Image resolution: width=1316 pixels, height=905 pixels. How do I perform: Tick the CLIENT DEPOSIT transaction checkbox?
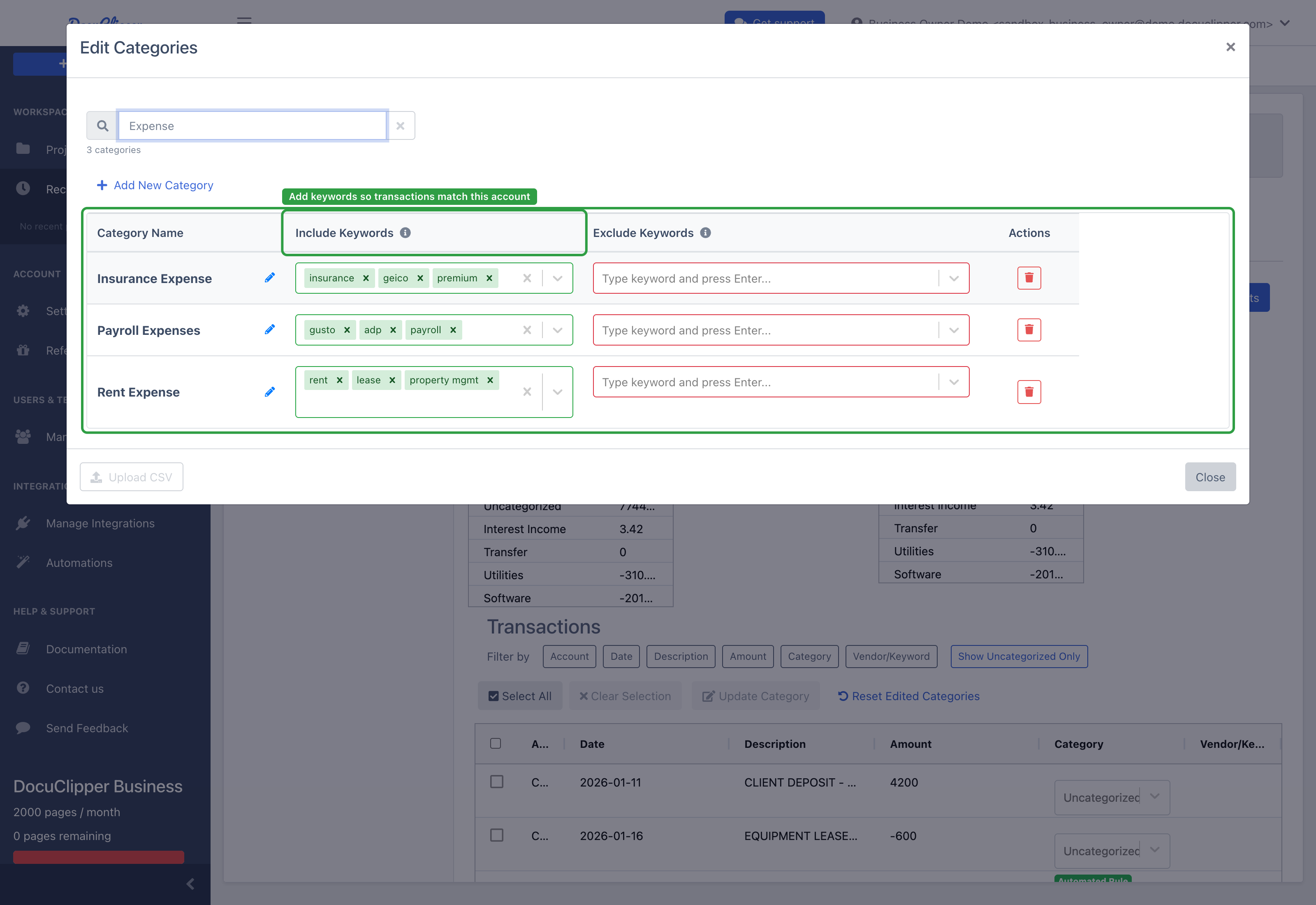click(x=496, y=782)
